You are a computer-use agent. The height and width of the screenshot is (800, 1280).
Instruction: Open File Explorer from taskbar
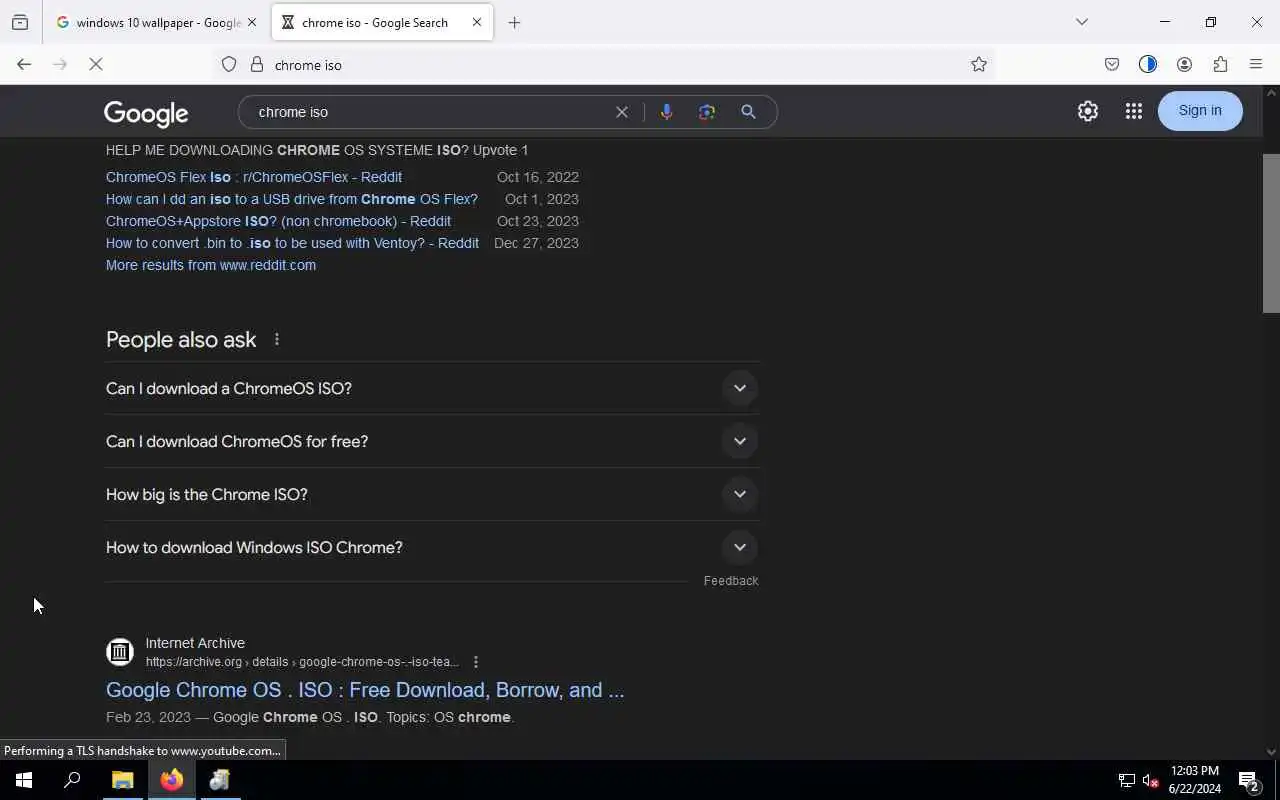(x=123, y=780)
